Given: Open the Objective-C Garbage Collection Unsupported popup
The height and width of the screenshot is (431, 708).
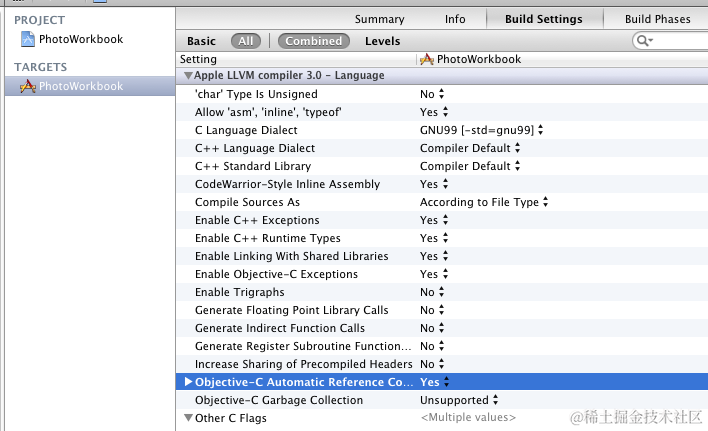Looking at the screenshot, I should click(x=459, y=400).
